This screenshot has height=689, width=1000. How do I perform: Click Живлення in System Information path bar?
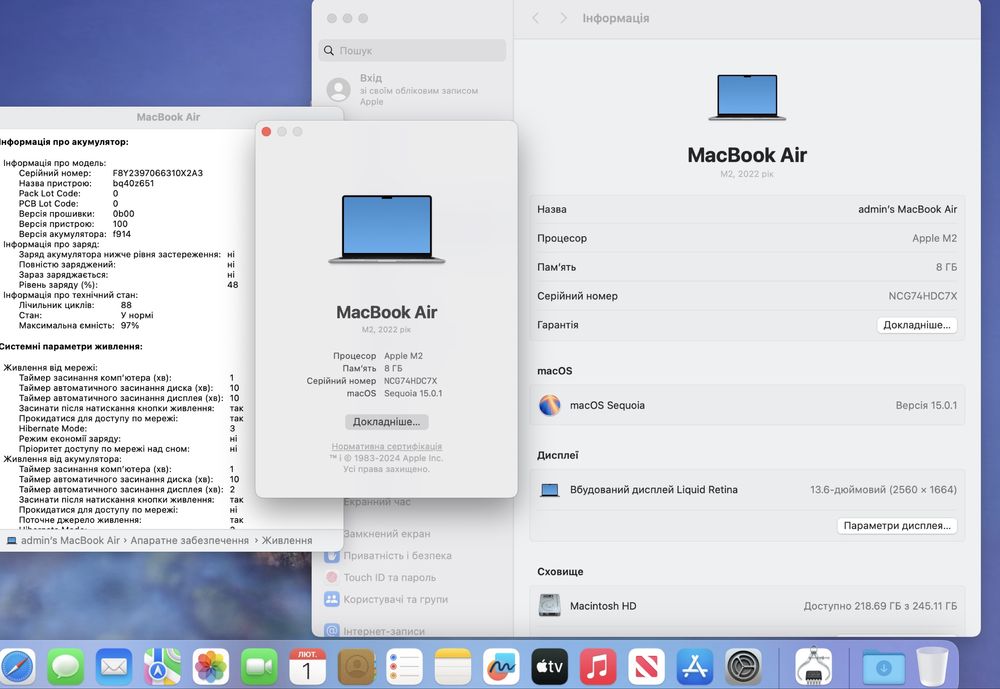click(x=287, y=540)
